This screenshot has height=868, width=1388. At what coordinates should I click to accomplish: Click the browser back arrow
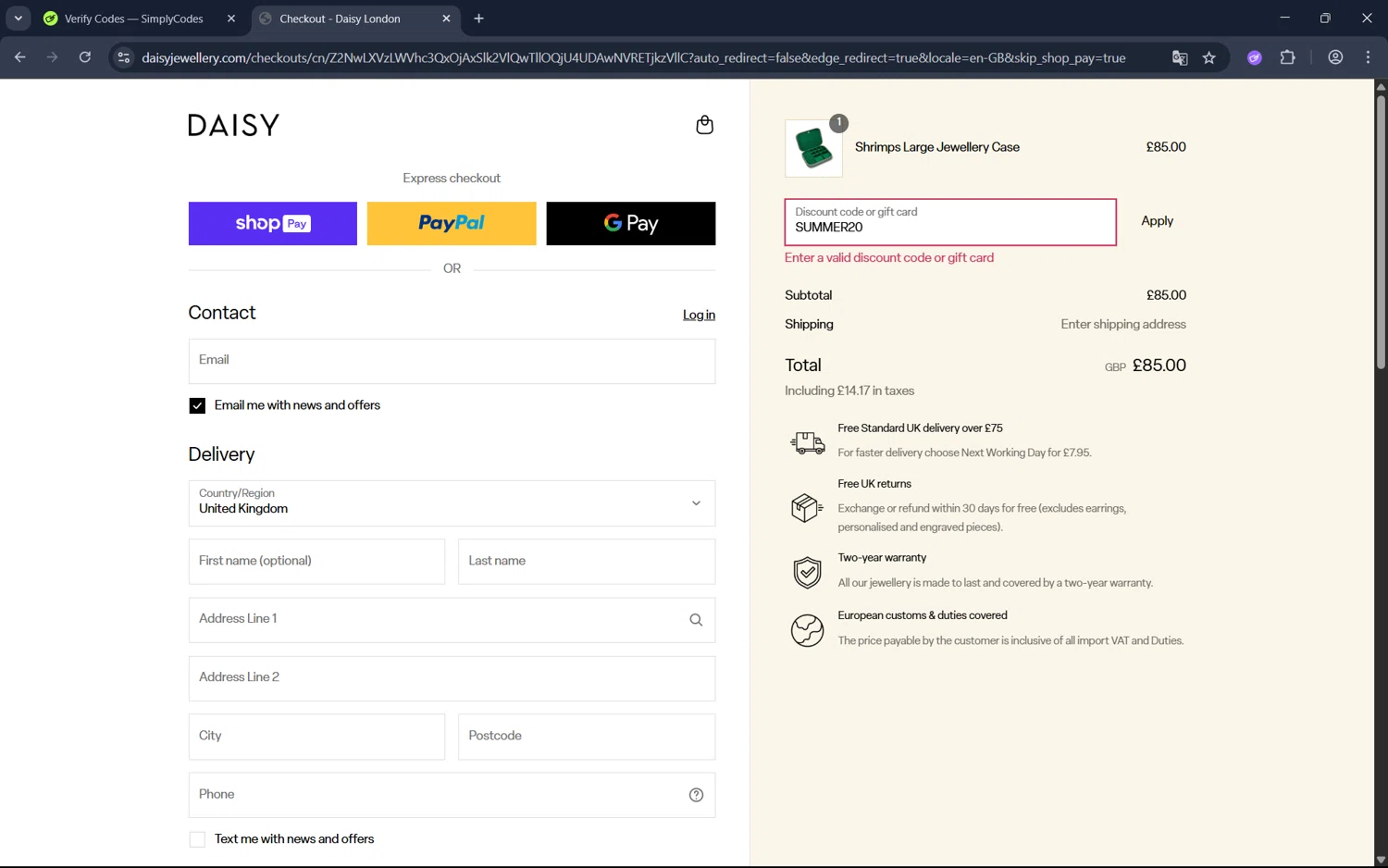point(20,57)
